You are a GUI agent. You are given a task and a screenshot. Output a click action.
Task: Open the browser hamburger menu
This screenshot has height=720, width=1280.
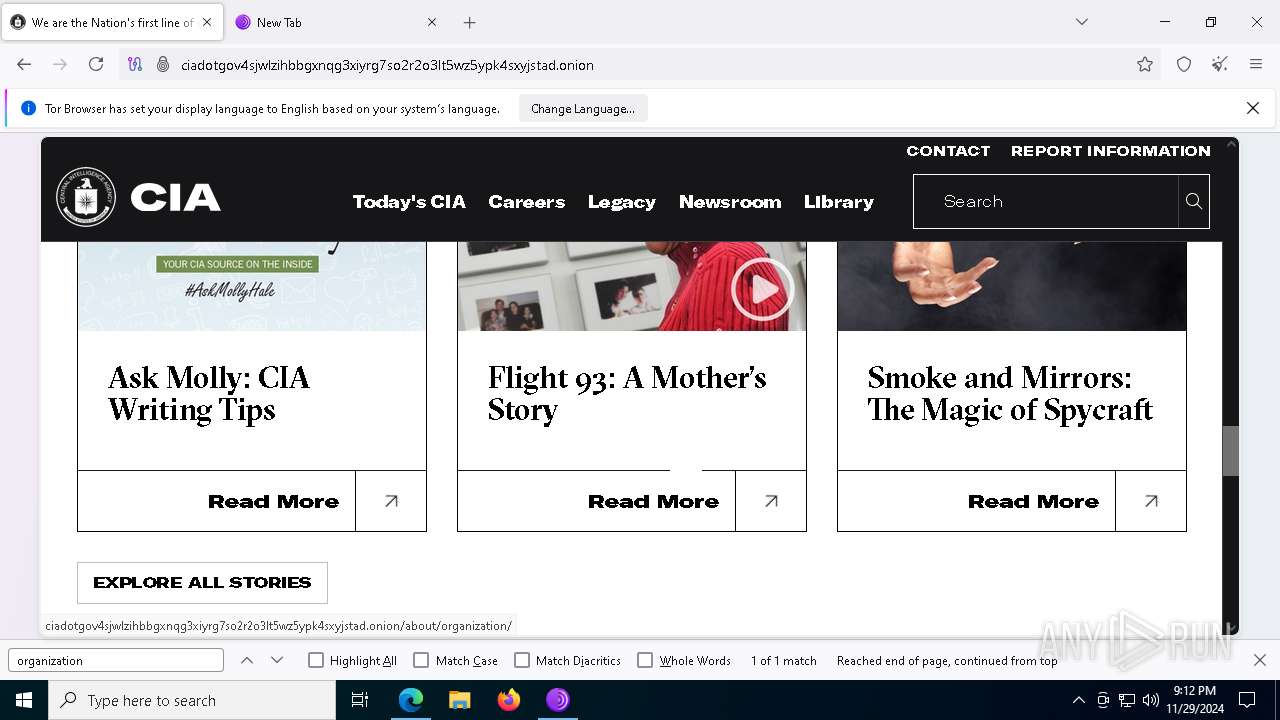click(x=1256, y=64)
